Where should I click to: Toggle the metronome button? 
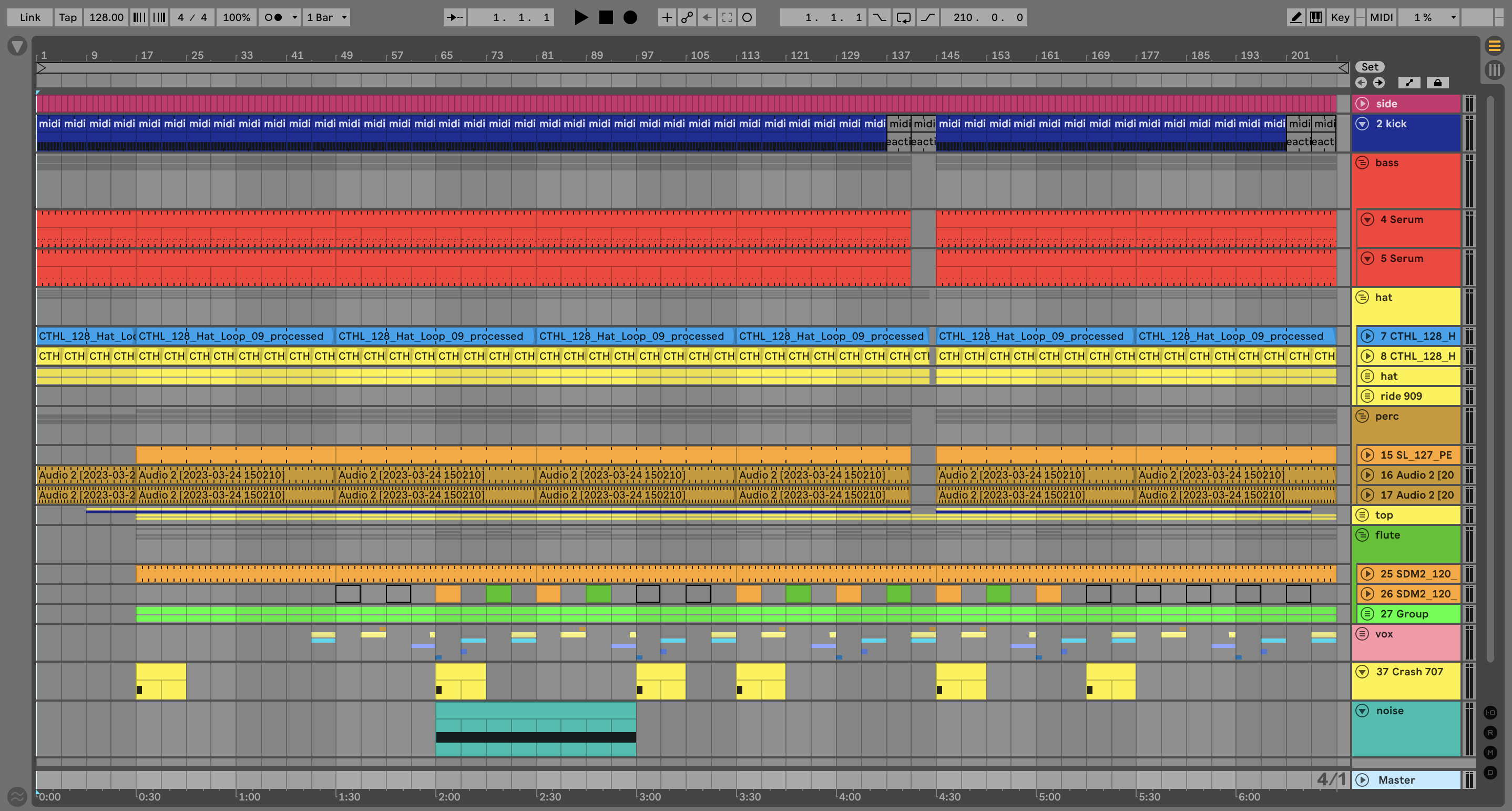tap(273, 17)
